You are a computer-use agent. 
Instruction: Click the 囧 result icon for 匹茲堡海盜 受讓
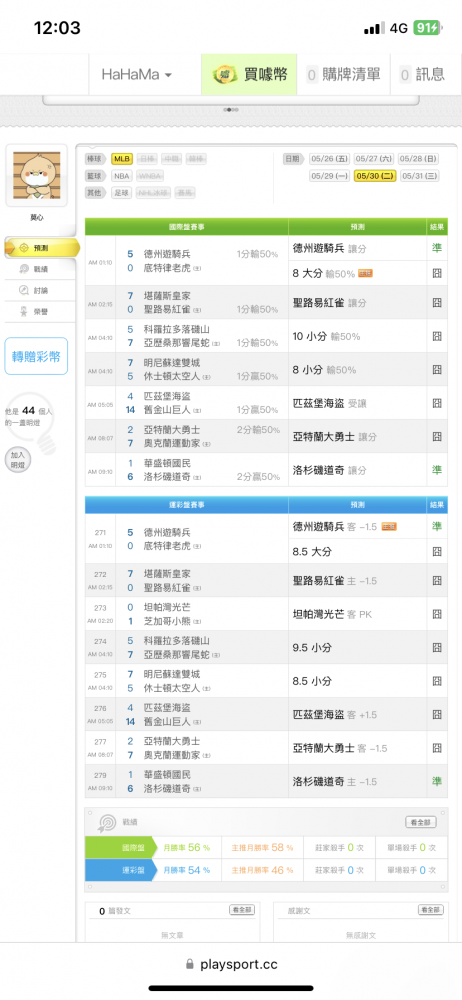[437, 403]
